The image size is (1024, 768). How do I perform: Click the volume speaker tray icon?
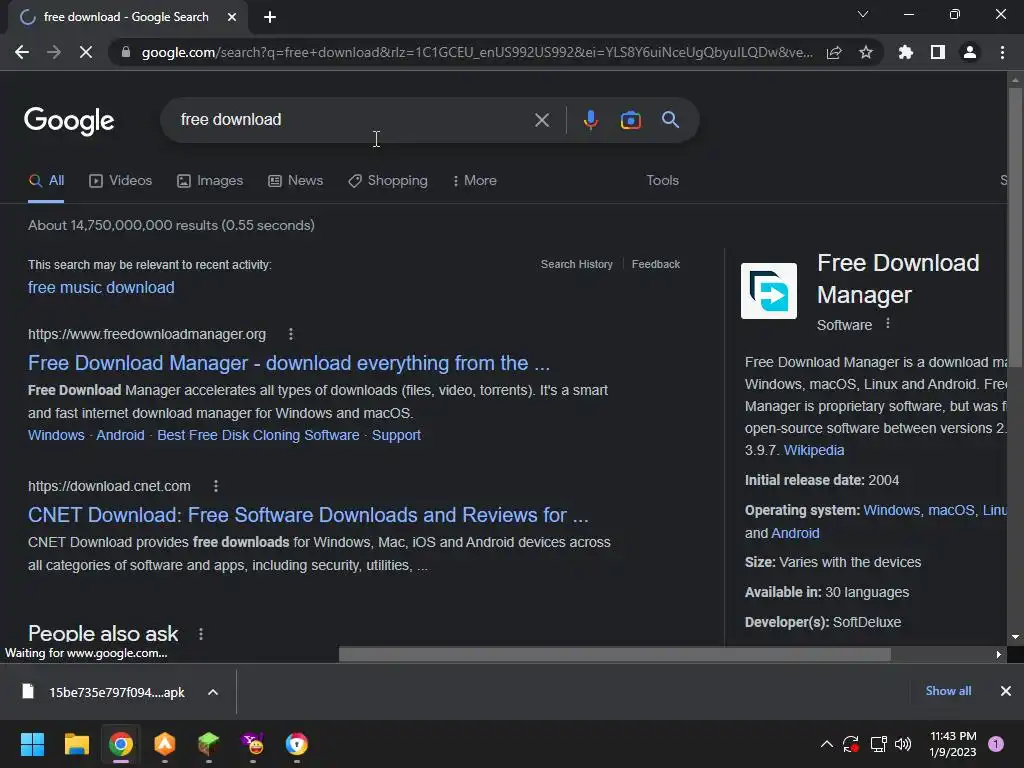tap(903, 744)
